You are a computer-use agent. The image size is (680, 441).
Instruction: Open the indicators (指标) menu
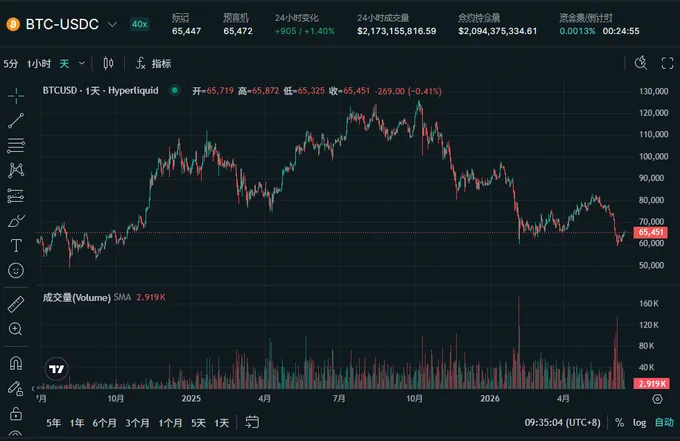tap(154, 64)
